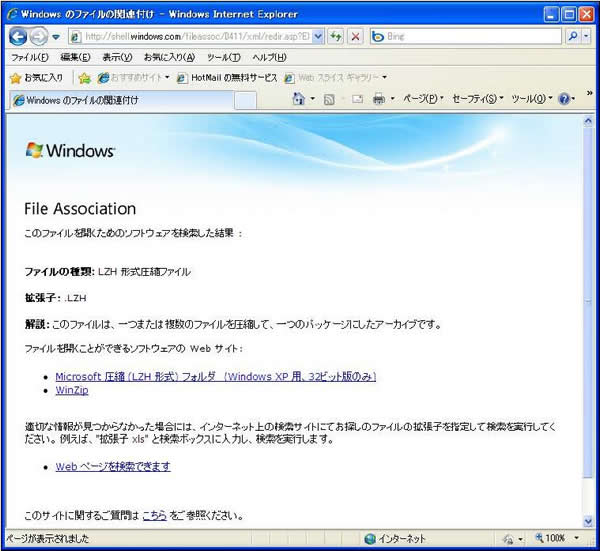Click the Internet Explorer title bar icon
This screenshot has height=551, width=600.
pos(12,14)
